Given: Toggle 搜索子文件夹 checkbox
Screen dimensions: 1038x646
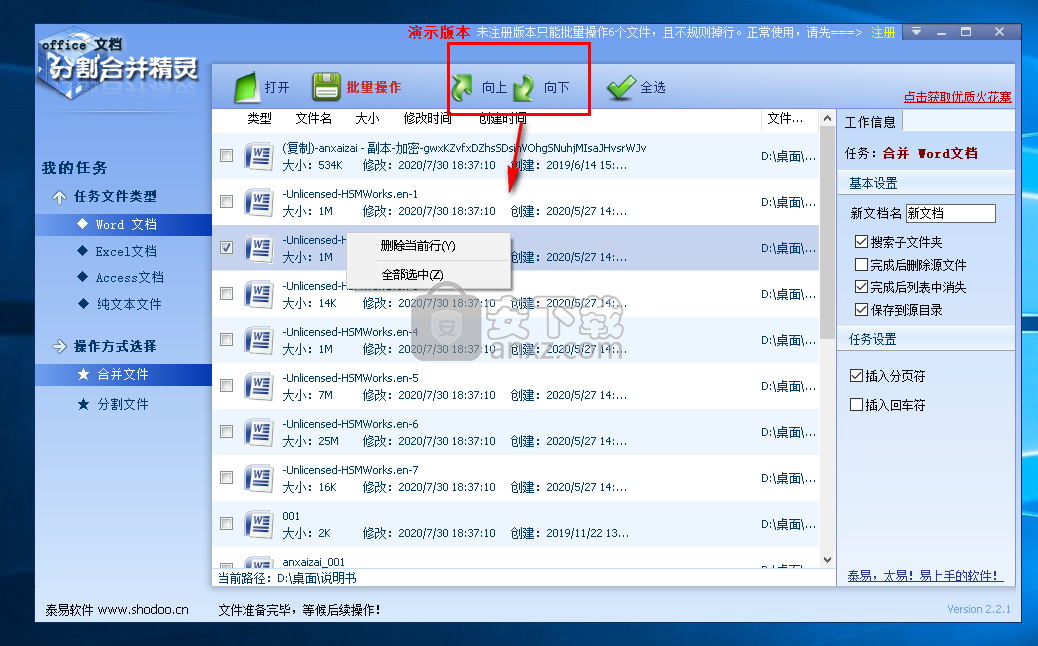Looking at the screenshot, I should [x=861, y=242].
